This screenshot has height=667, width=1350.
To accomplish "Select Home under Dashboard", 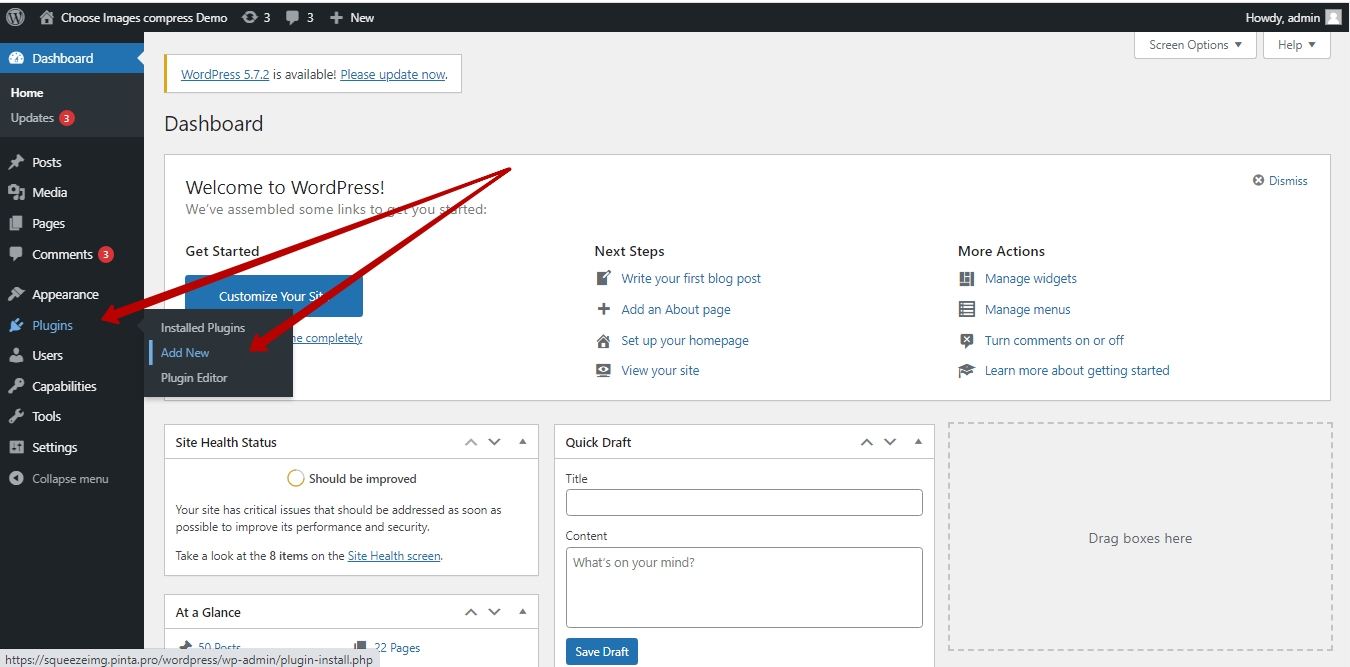I will click(27, 93).
